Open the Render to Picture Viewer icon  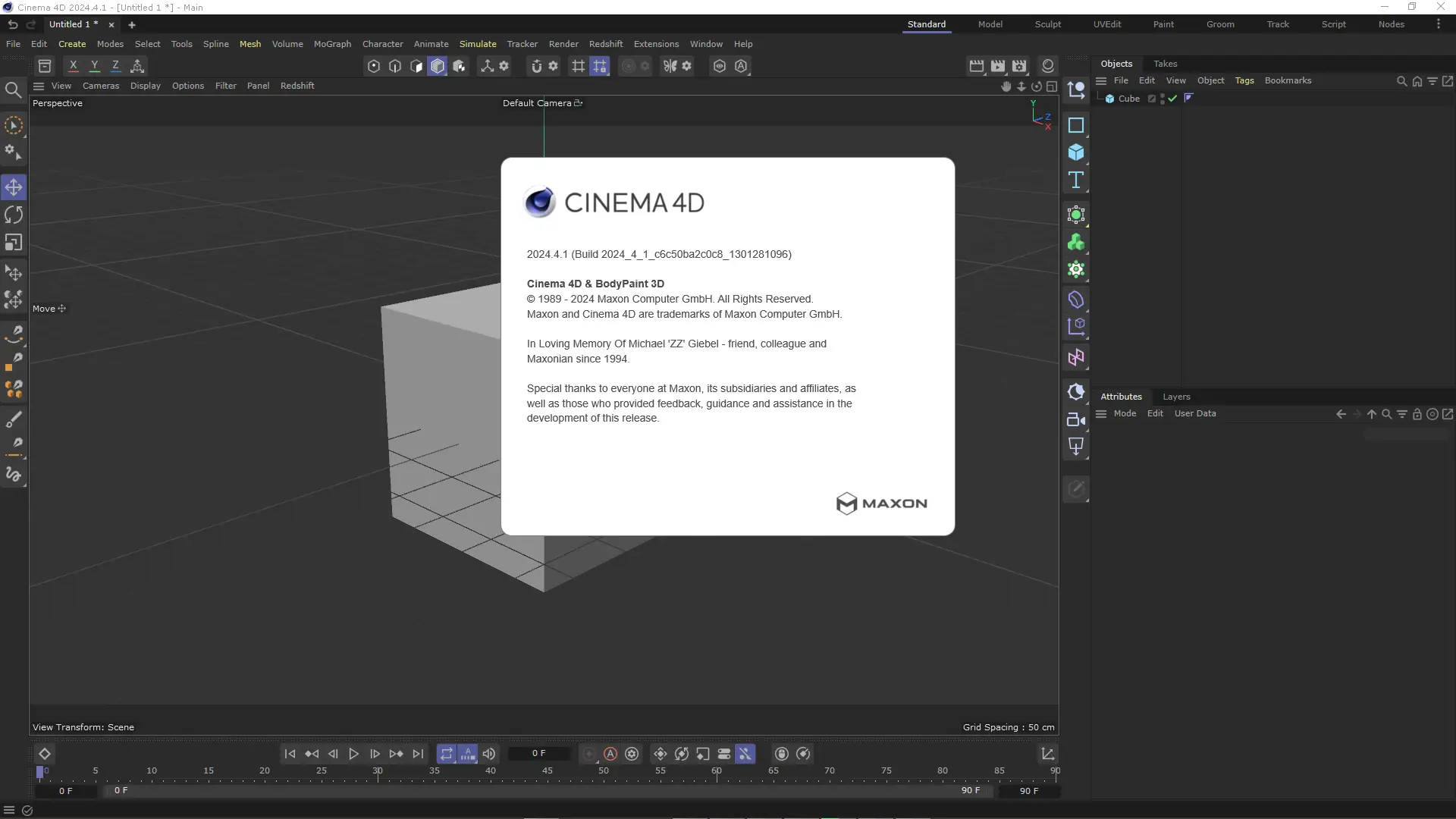[998, 66]
